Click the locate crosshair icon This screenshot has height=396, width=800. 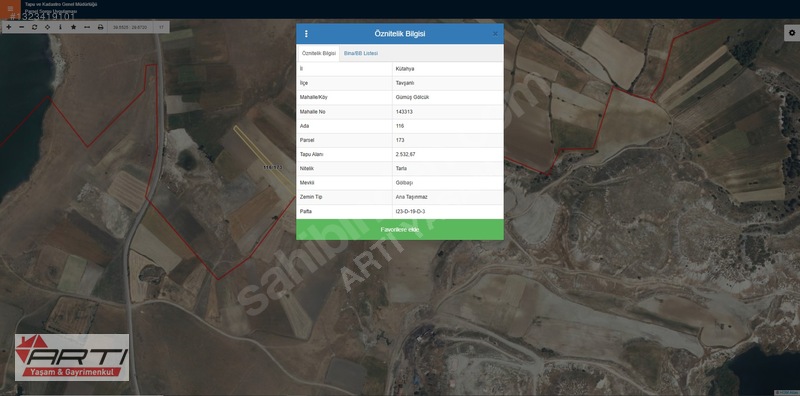47,27
